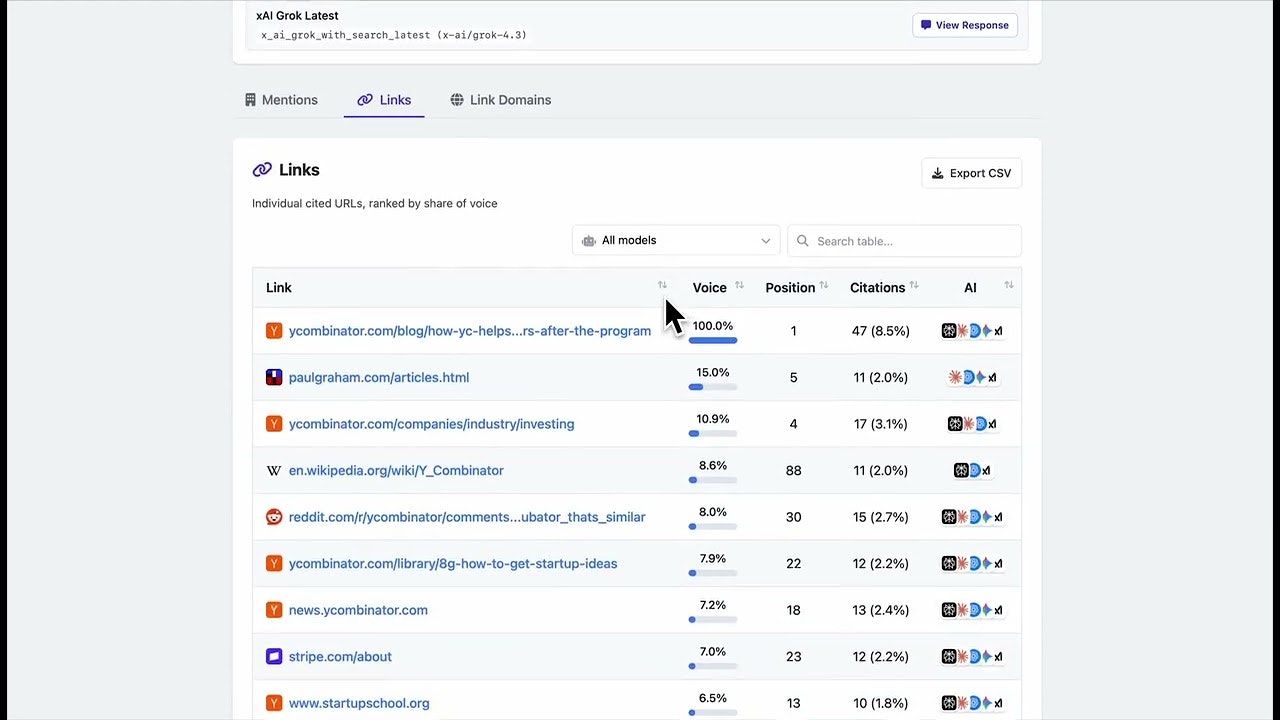Open the Link Domains tab
Image resolution: width=1280 pixels, height=720 pixels.
500,100
